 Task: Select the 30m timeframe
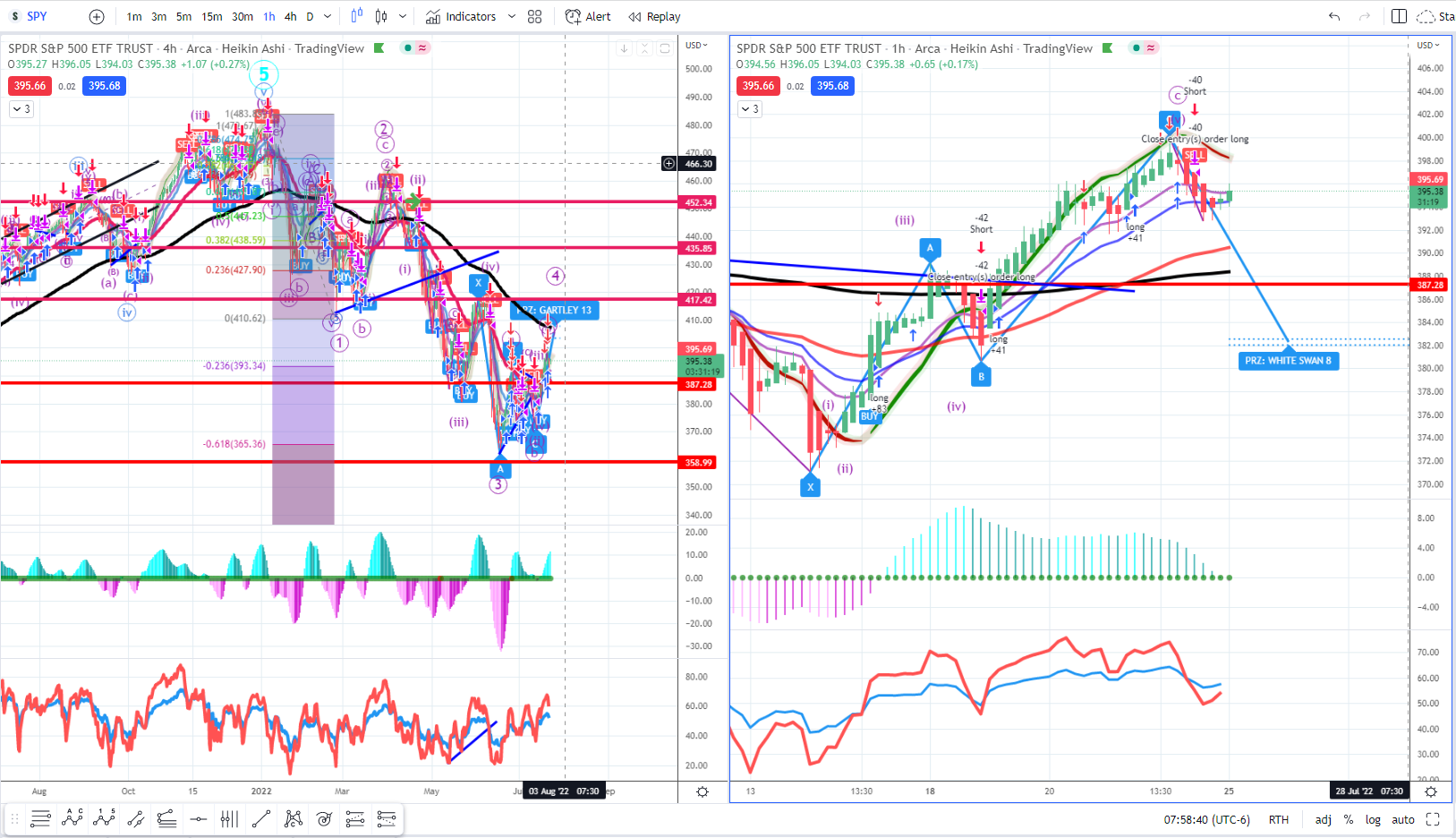click(x=243, y=17)
